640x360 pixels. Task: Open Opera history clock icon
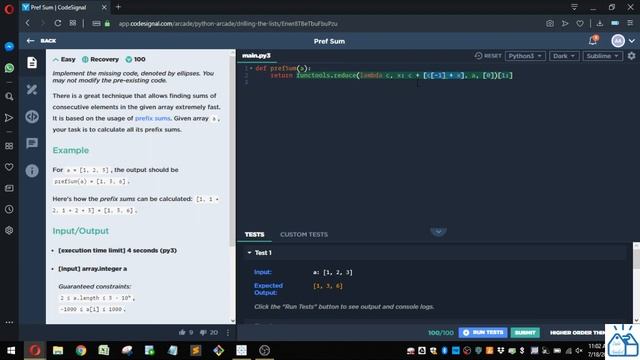9,209
